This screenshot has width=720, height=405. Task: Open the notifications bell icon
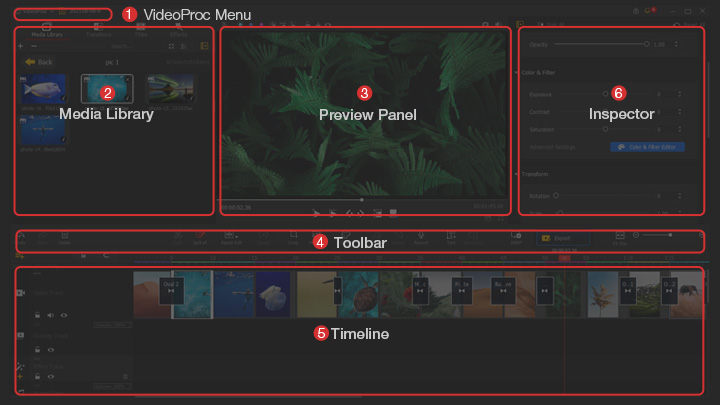click(649, 11)
